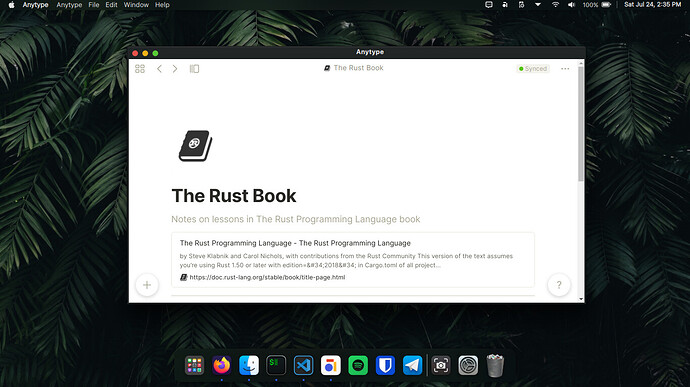
Task: Click the date and time clock
Action: coord(652,5)
